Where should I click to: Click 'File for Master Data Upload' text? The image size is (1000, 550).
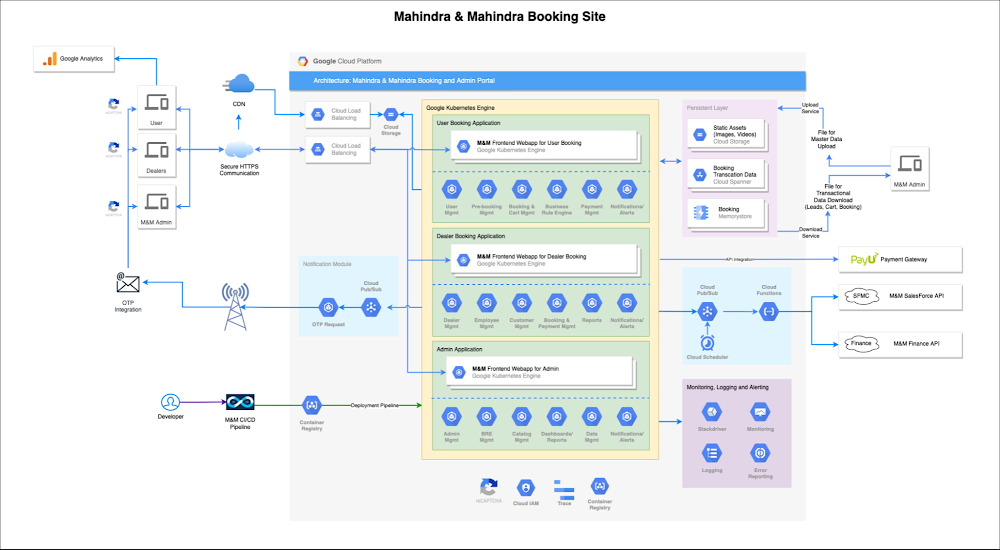coord(827,139)
